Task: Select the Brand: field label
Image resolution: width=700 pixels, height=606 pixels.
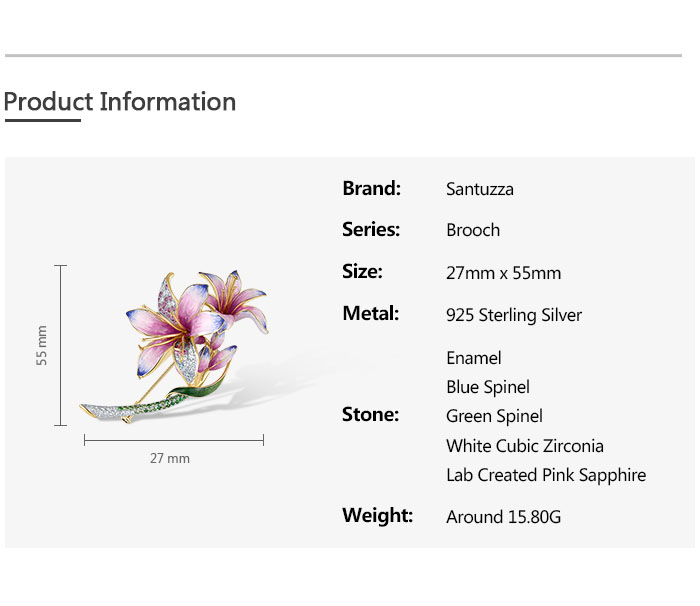Action: [x=371, y=188]
